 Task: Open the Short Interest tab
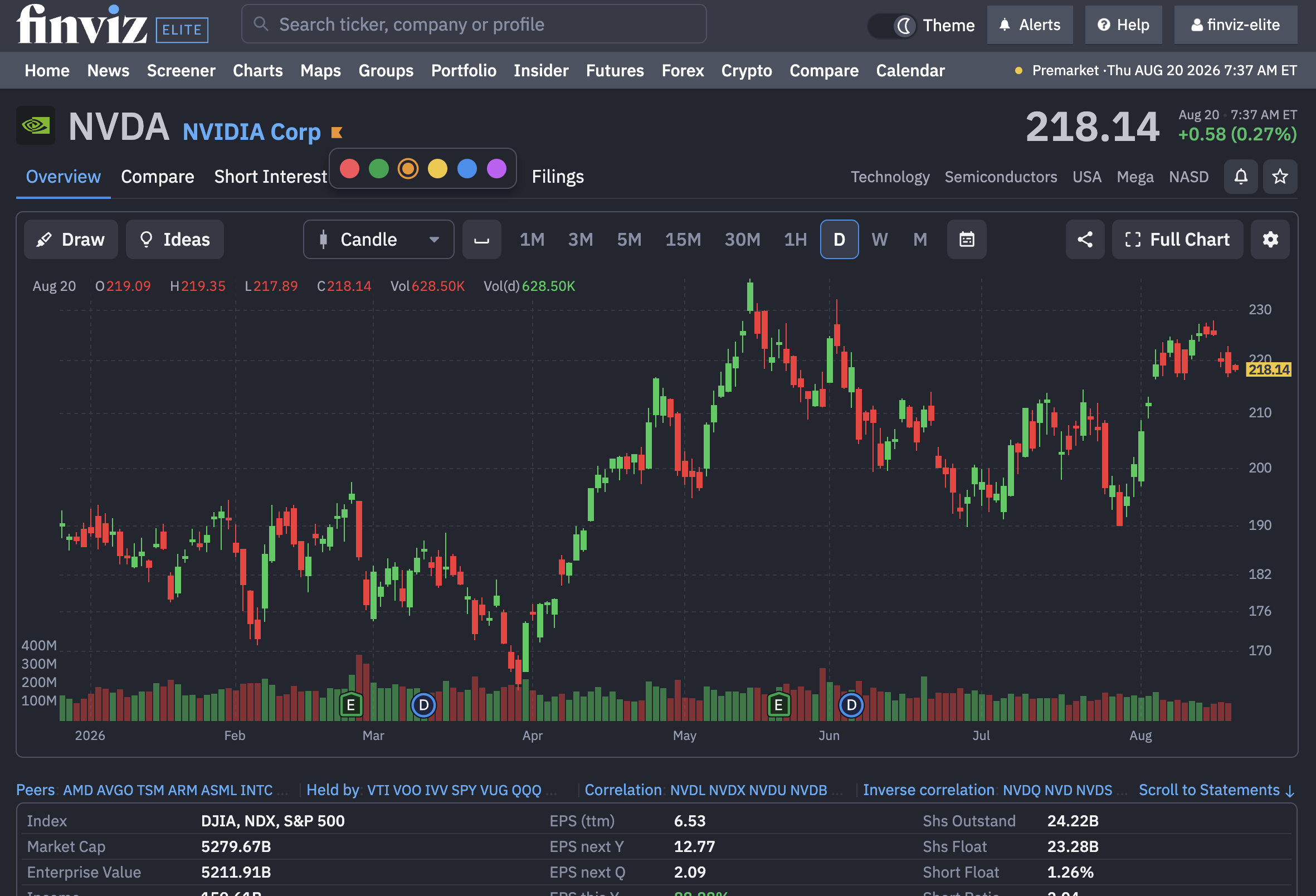[271, 177]
